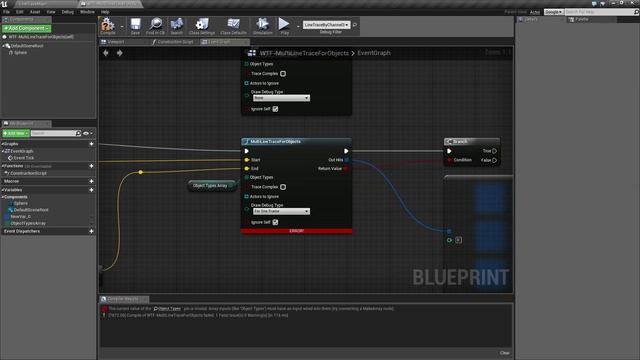Screen dimensions: 640x360
Task: Click the Out Hits output pin
Action: tap(347, 160)
